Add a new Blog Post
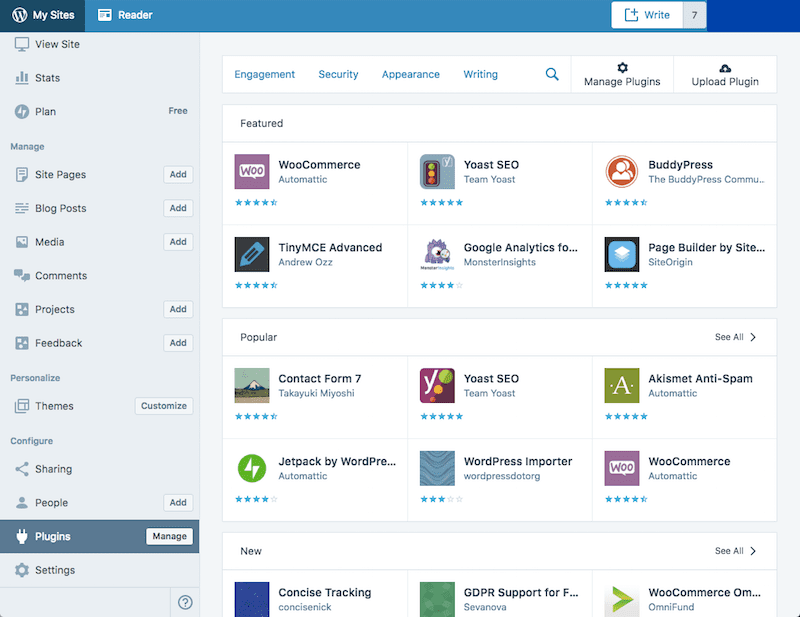Image resolution: width=800 pixels, height=617 pixels. [178, 208]
